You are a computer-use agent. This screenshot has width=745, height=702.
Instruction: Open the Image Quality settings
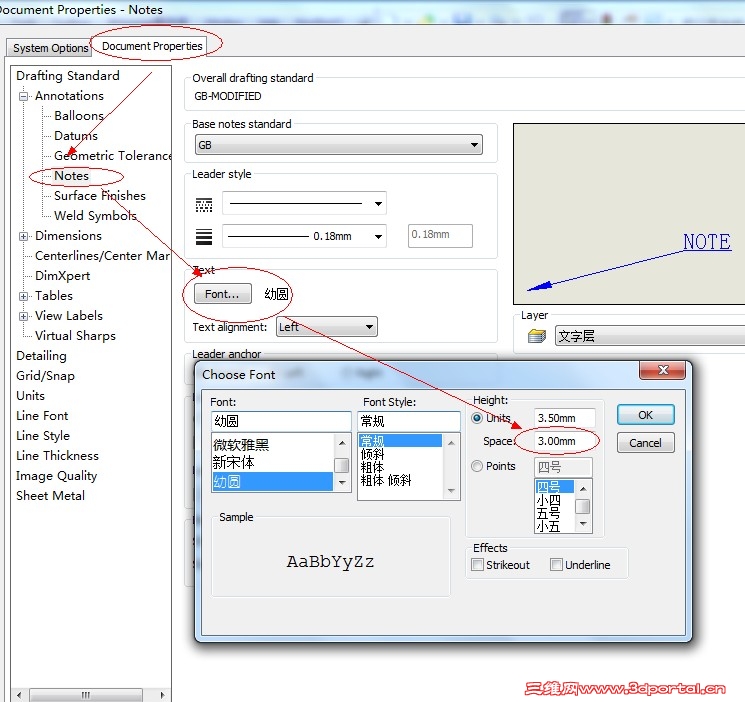tap(57, 476)
